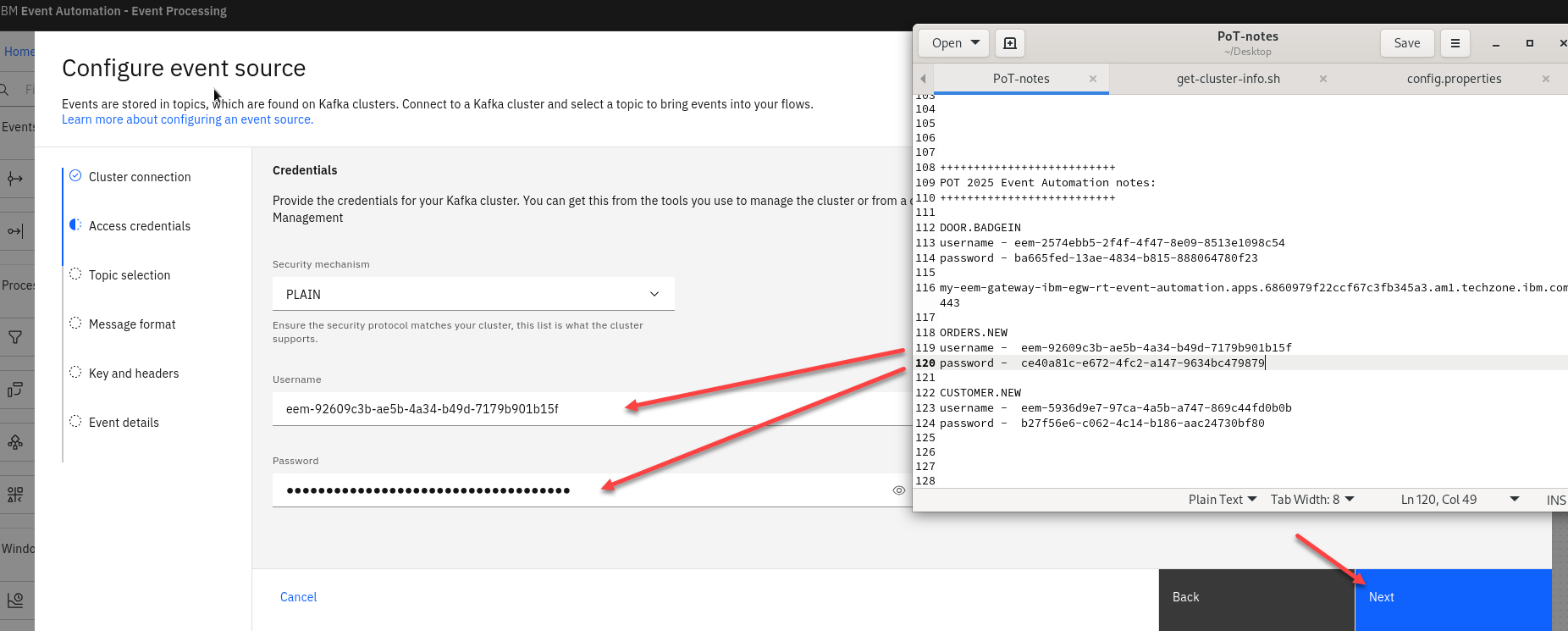Open the Plain Text language dropdown

(1222, 500)
